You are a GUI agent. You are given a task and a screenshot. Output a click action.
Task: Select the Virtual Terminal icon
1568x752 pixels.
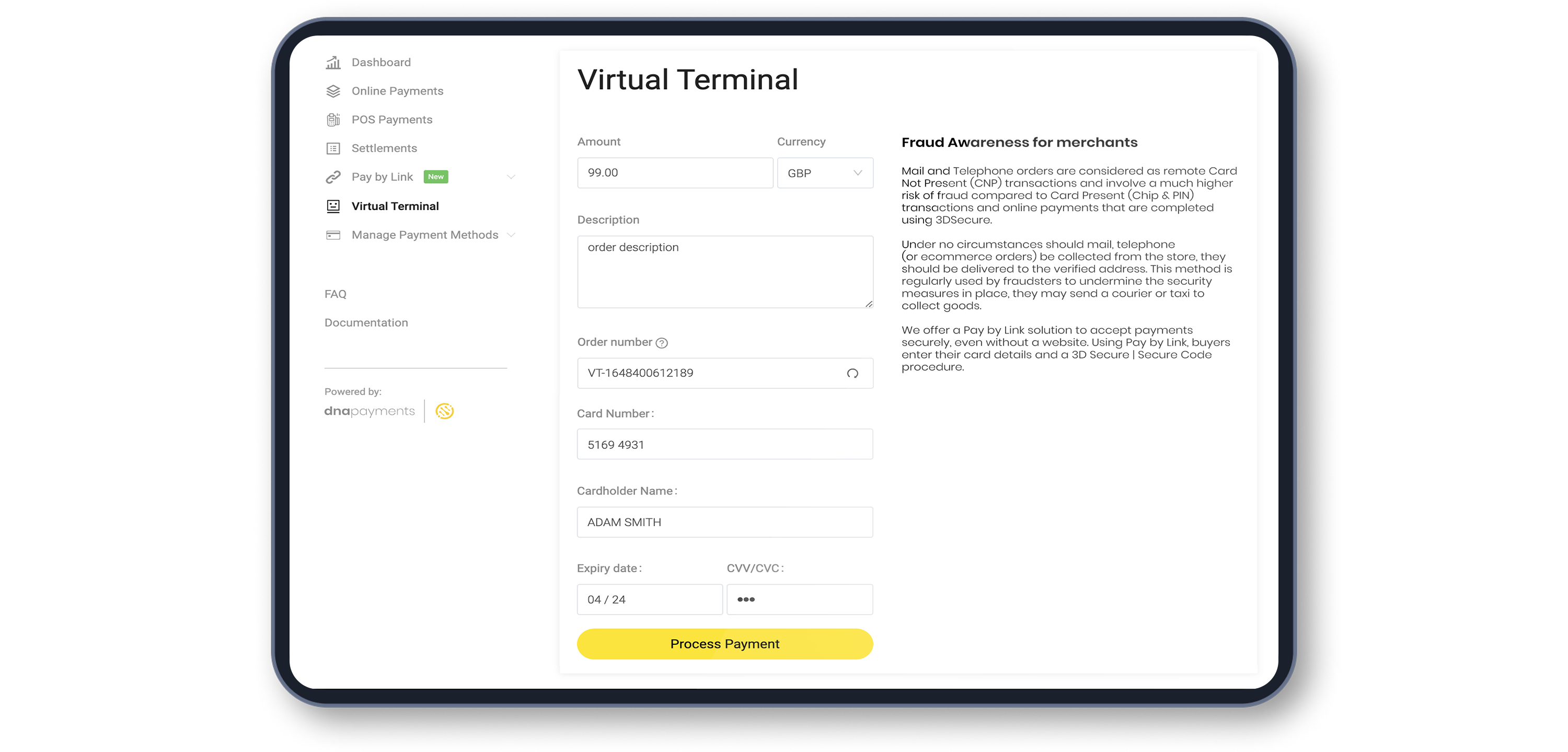[x=332, y=206]
